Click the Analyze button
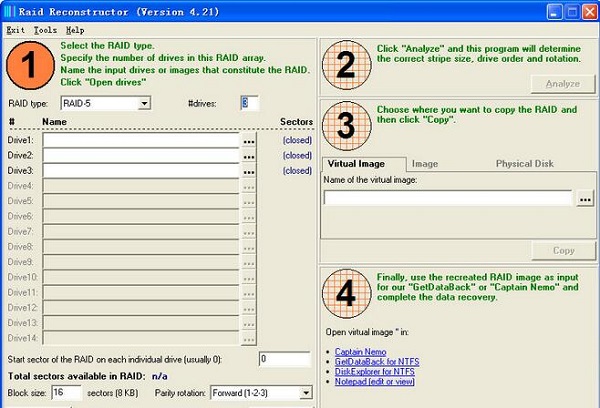Viewport: 600px width, 408px height. [x=562, y=84]
